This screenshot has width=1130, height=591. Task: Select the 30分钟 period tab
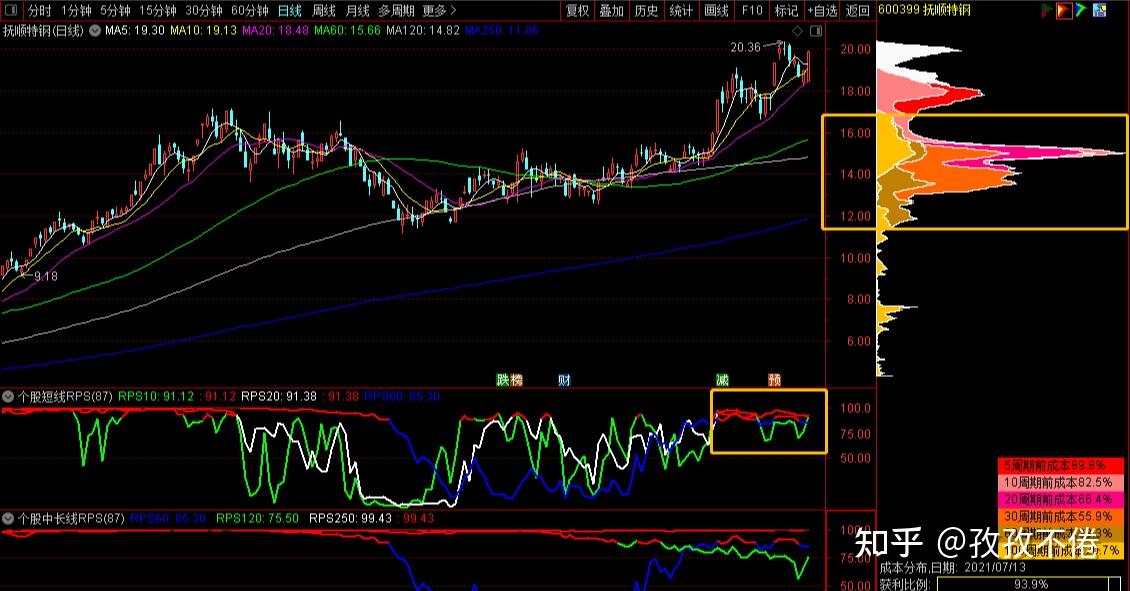point(204,11)
